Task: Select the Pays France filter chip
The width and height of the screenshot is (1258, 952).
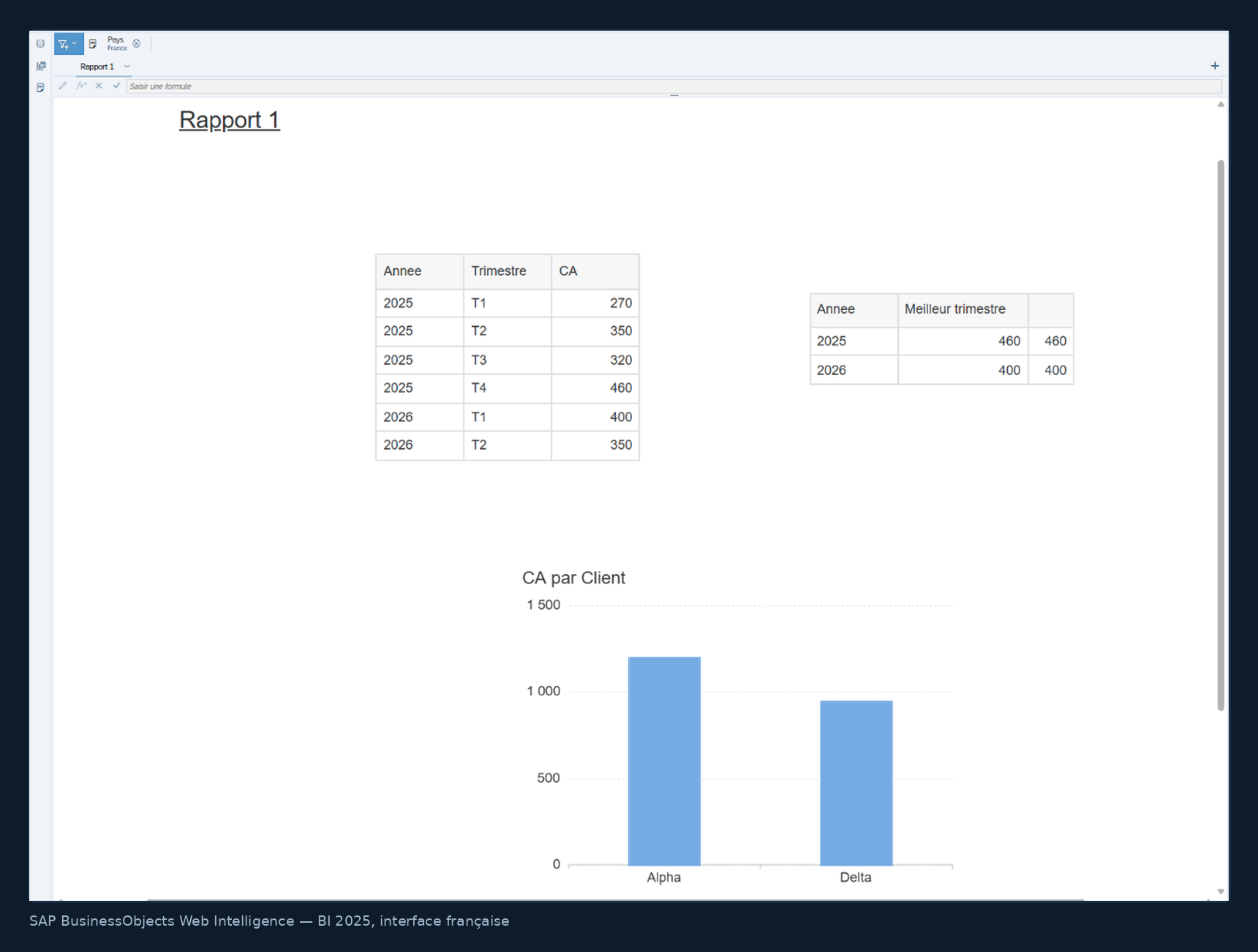Action: pos(117,44)
